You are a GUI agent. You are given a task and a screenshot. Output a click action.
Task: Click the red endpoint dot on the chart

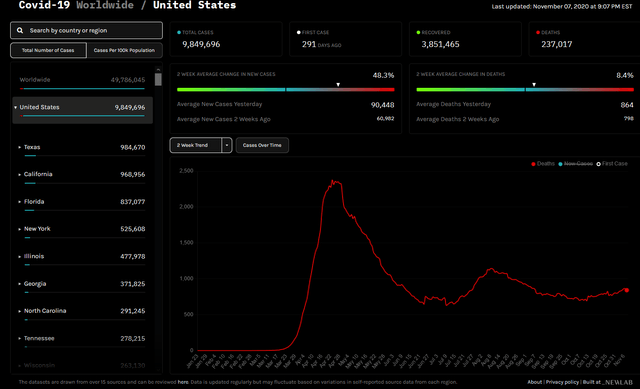pos(627,290)
